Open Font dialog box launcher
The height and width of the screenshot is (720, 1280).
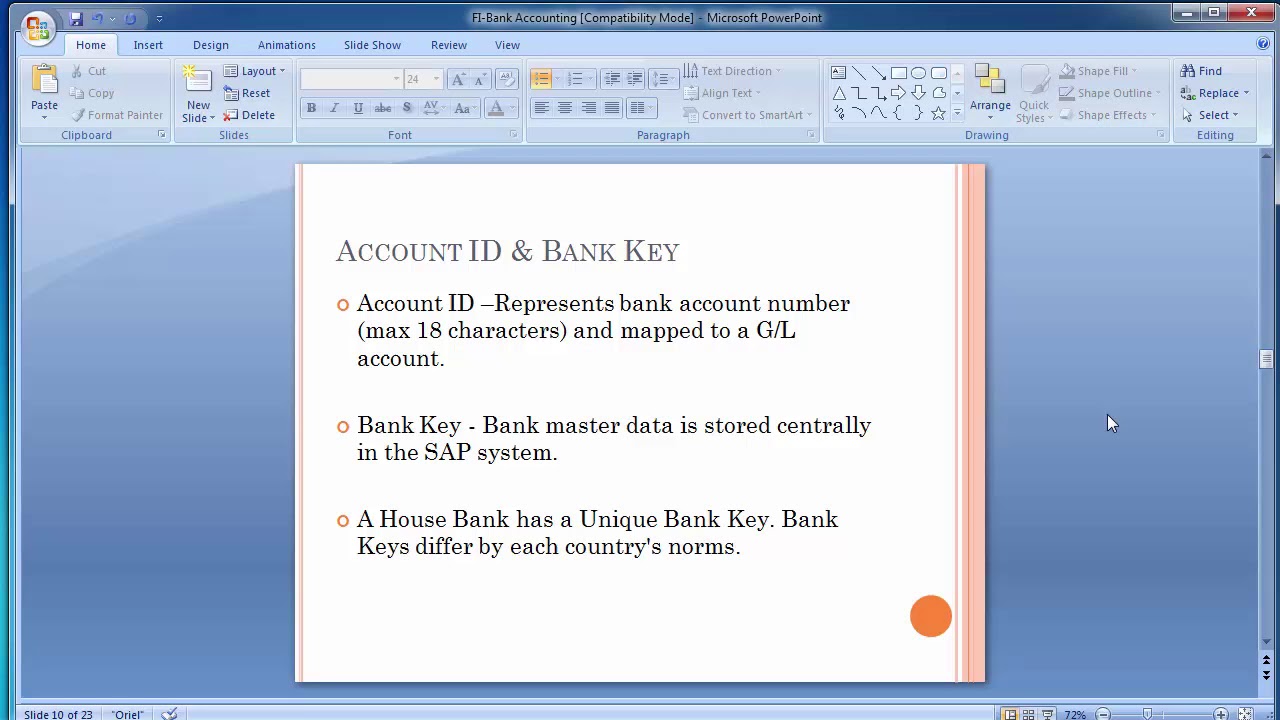tap(513, 135)
